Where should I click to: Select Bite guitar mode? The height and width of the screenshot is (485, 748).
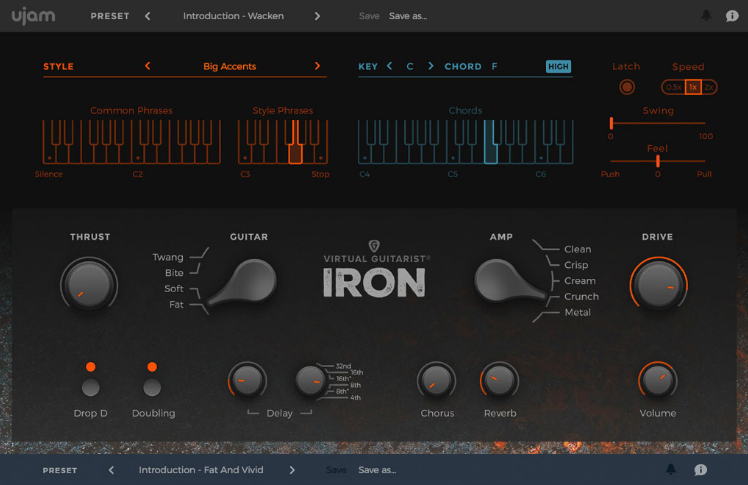(x=174, y=273)
